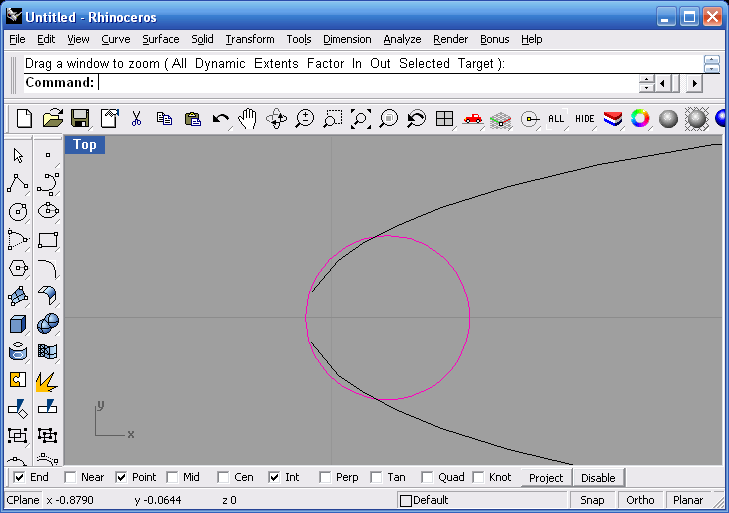
Task: Toggle the Point osnap checkbox
Action: 121,477
